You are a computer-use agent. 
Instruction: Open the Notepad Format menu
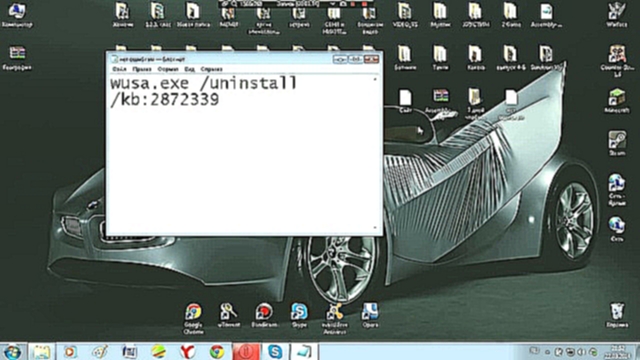point(168,69)
